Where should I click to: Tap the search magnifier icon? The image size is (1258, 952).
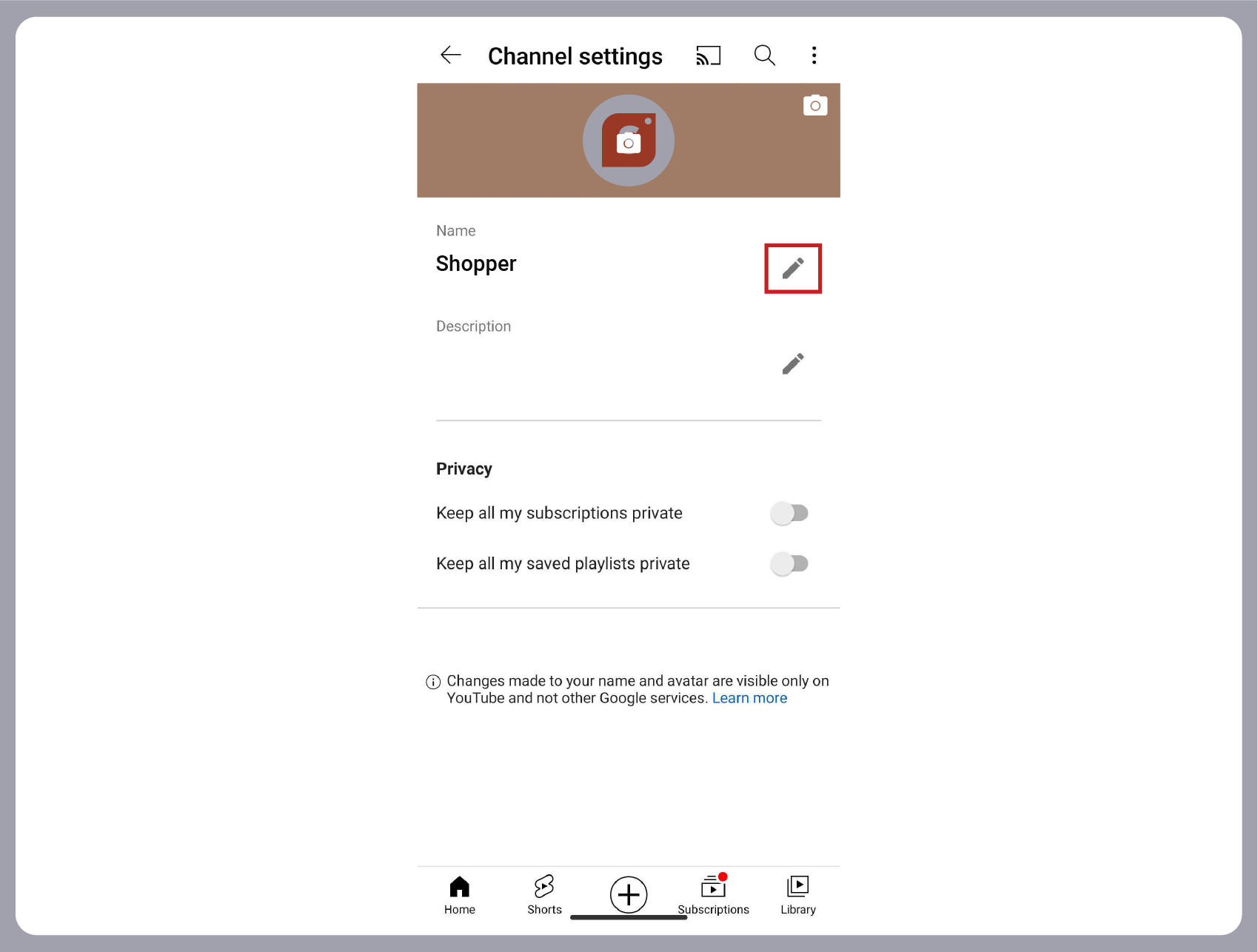point(764,56)
